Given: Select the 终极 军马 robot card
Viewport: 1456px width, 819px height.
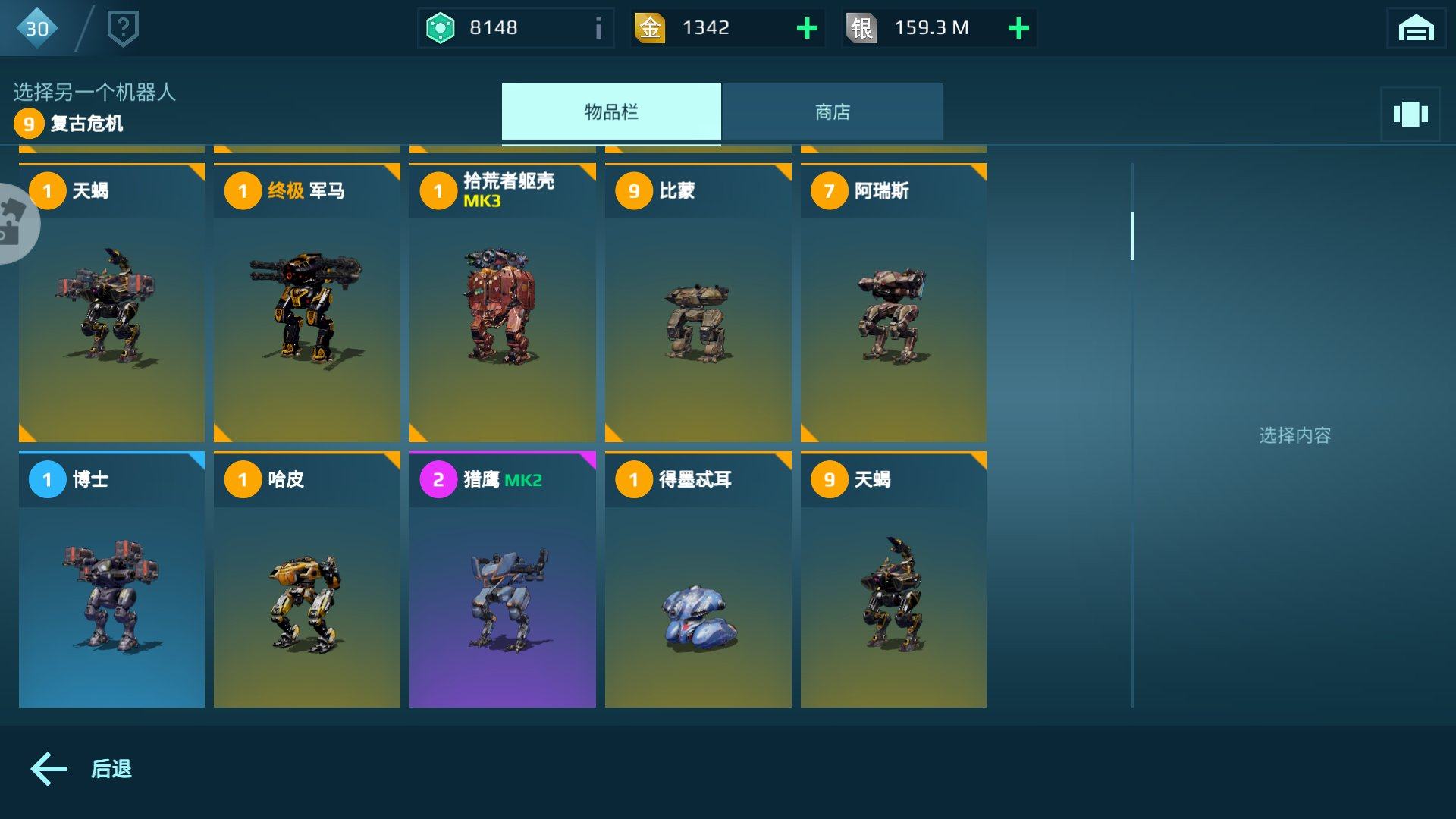Looking at the screenshot, I should (307, 303).
